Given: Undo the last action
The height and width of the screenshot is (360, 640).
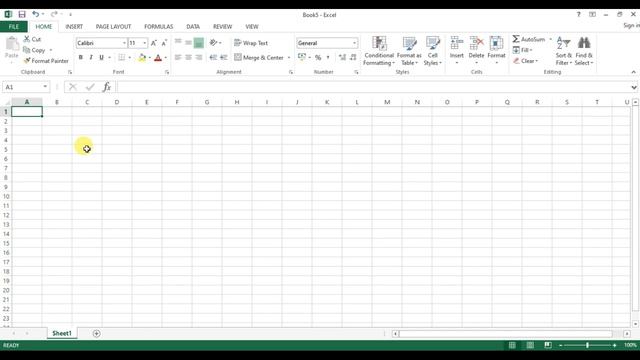Looking at the screenshot, I should (x=36, y=14).
